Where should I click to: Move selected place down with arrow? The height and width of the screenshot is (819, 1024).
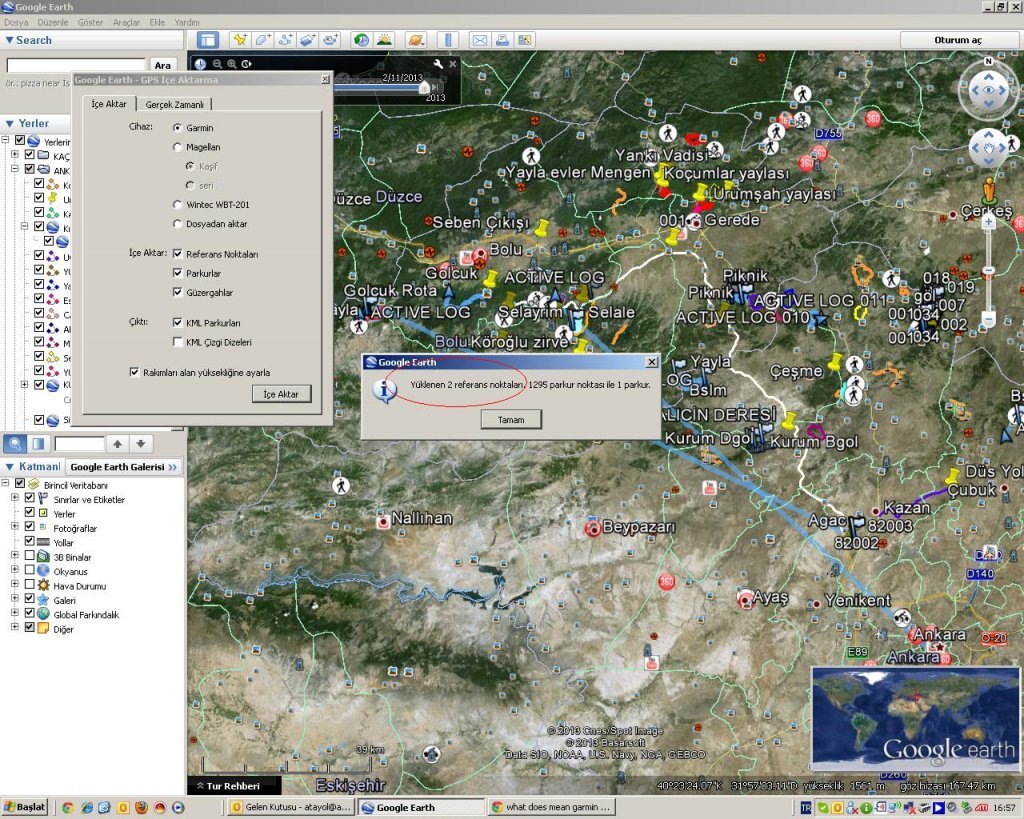pos(140,444)
